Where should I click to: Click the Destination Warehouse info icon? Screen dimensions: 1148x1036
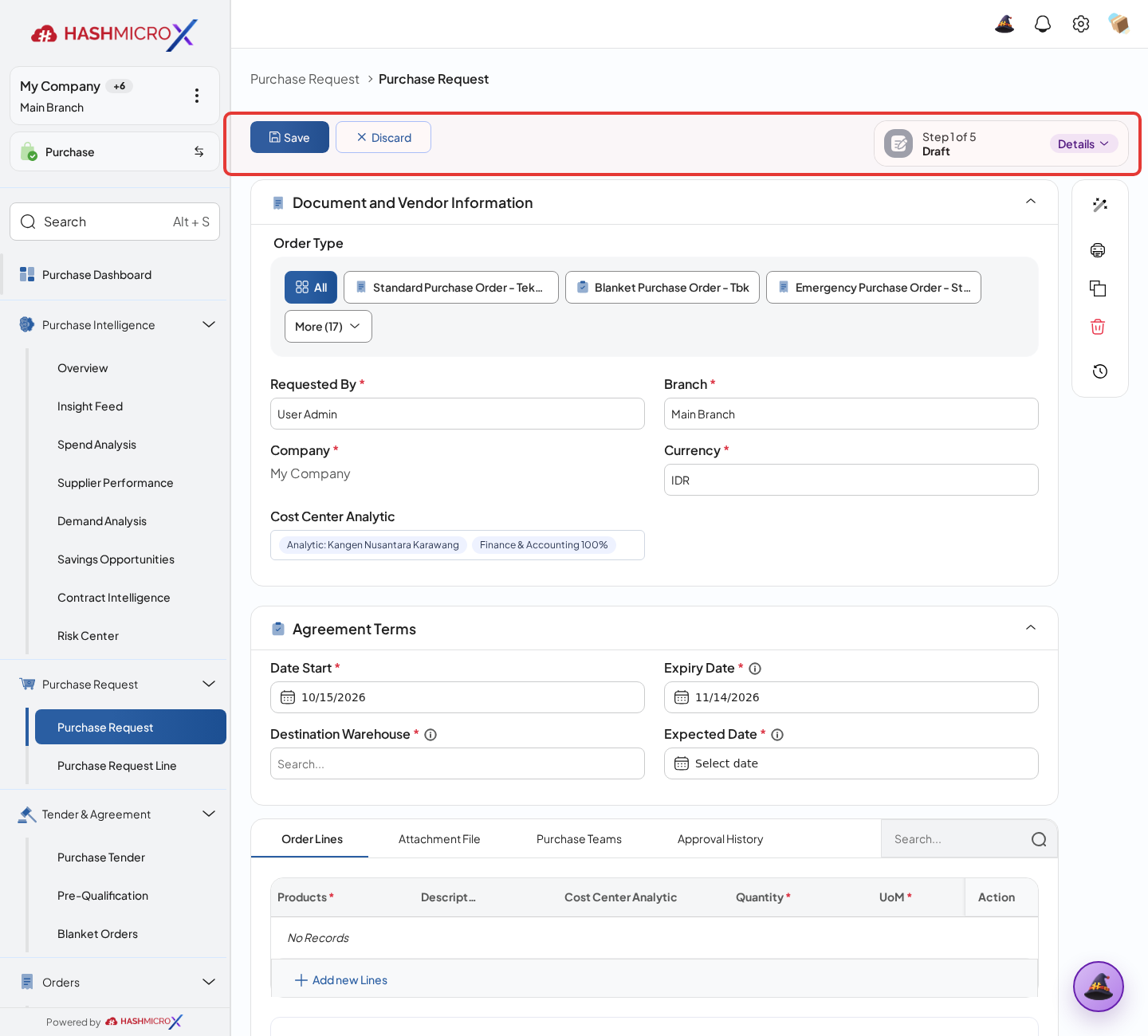click(x=431, y=735)
